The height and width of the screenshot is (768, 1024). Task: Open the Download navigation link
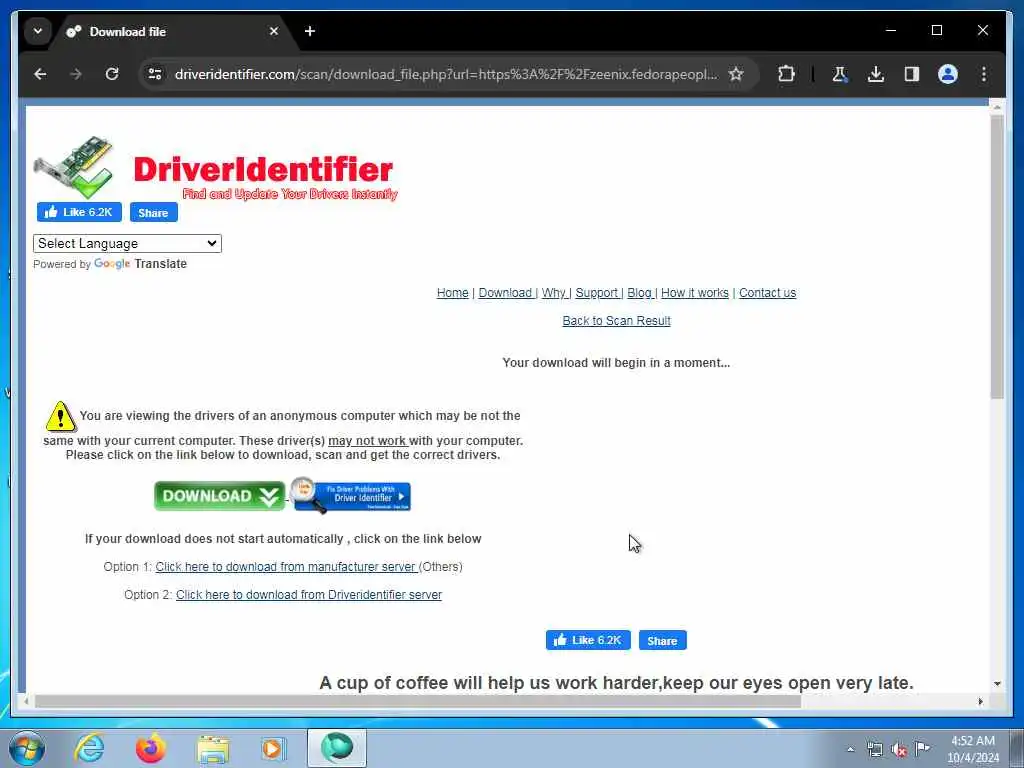tap(505, 293)
